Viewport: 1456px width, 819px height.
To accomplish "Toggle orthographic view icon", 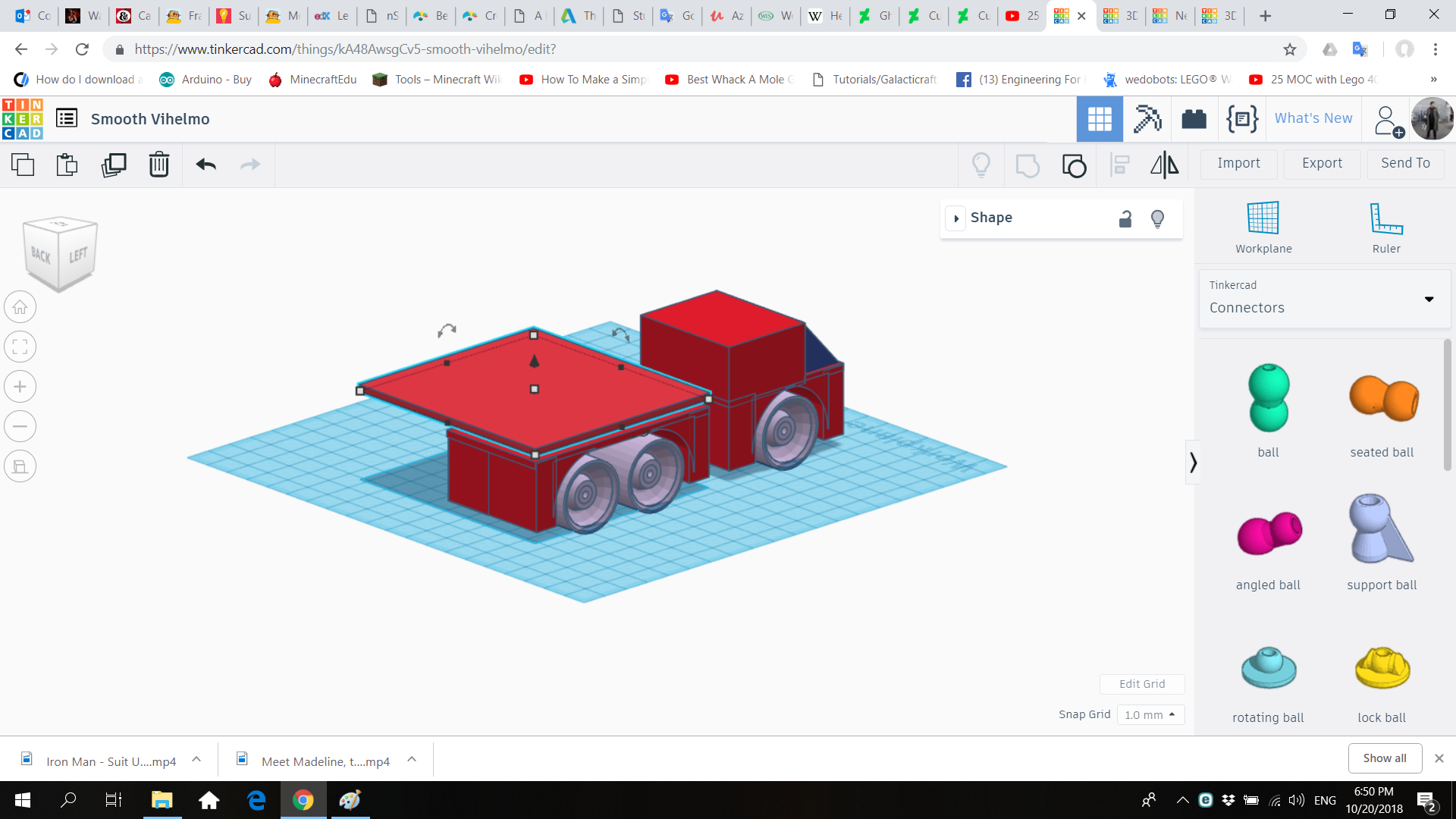I will point(20,466).
